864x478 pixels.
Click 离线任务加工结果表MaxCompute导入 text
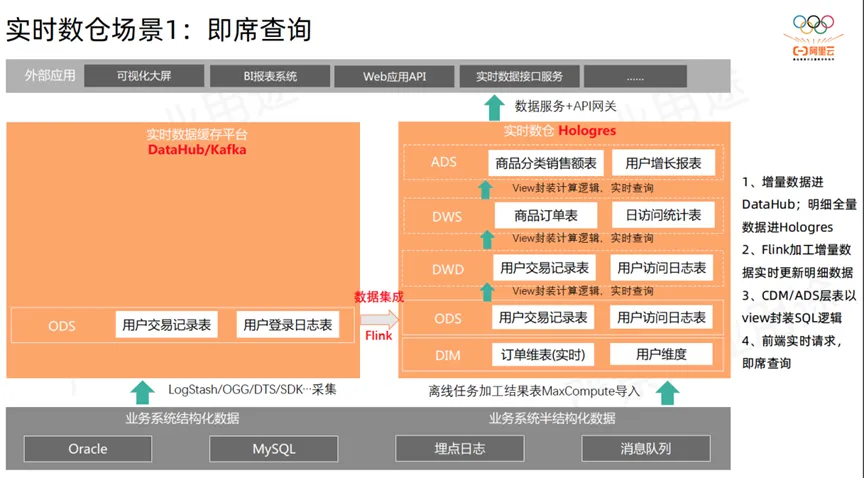tap(534, 391)
